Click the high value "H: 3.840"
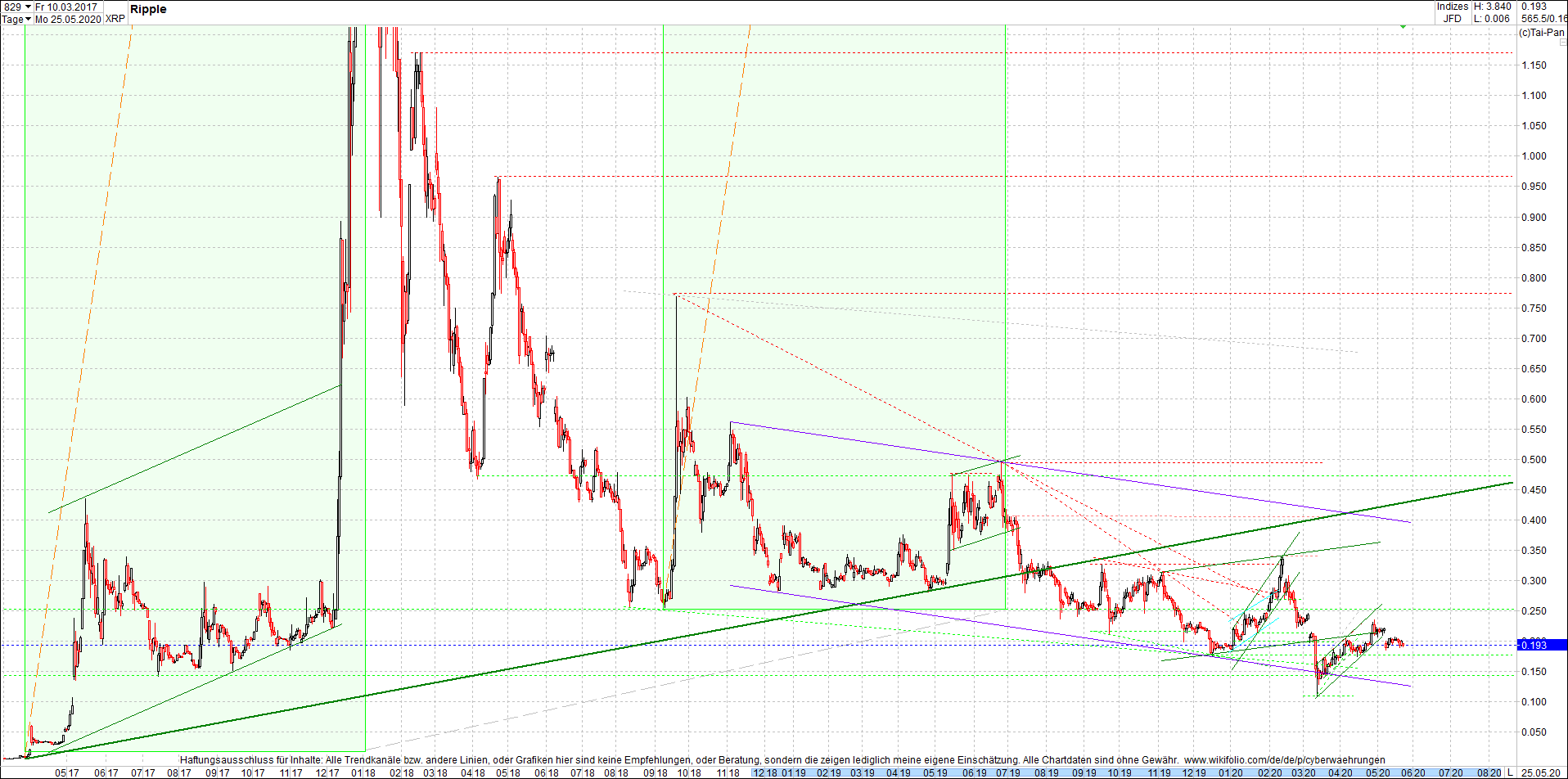Image resolution: width=1568 pixels, height=779 pixels. pos(1493,6)
